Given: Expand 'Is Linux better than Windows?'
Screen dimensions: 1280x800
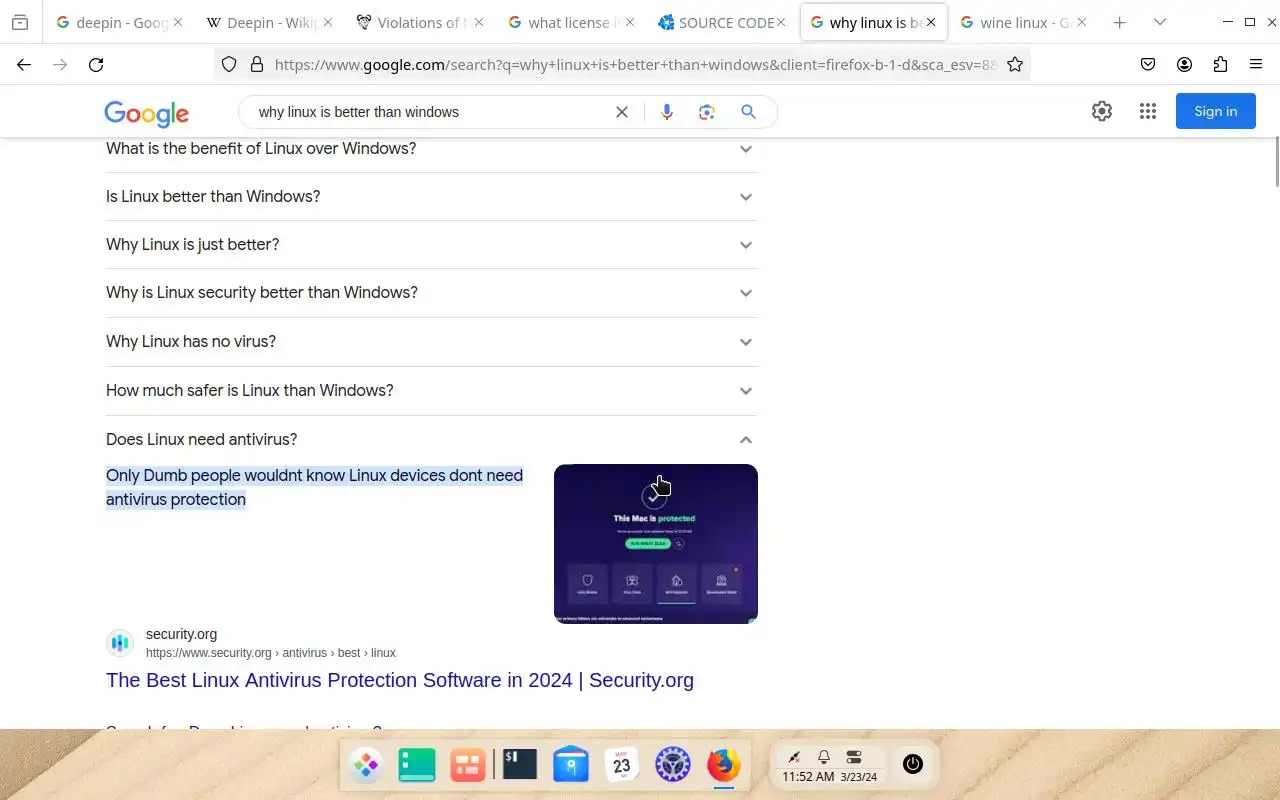Looking at the screenshot, I should tap(431, 197).
